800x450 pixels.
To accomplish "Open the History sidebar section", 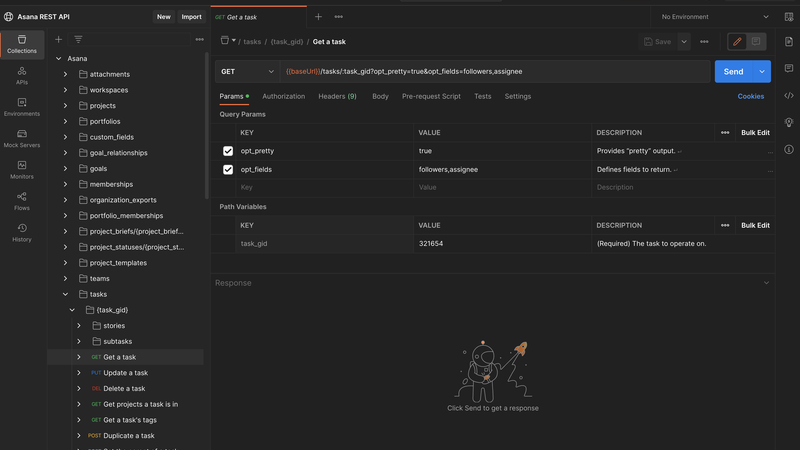I will [x=22, y=233].
